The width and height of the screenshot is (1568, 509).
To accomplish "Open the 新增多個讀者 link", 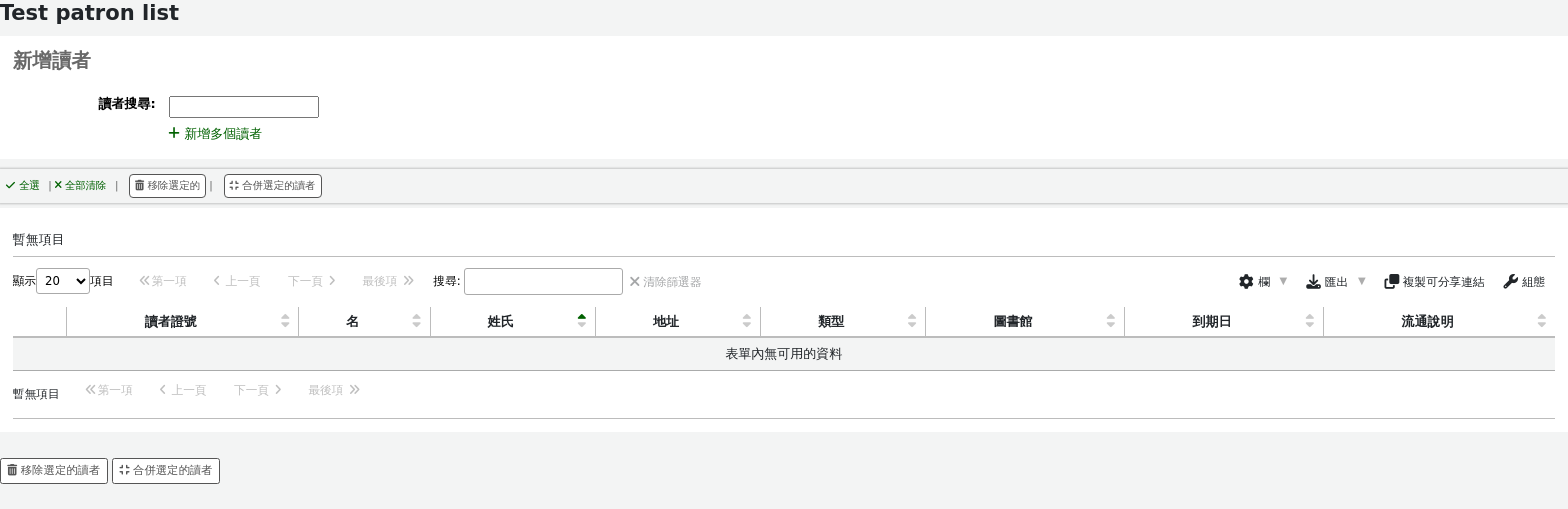I will [215, 134].
